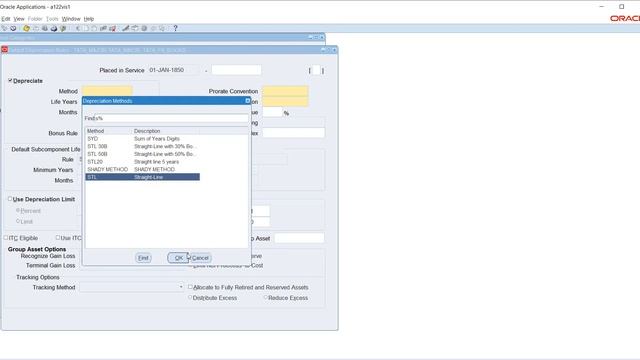The image size is (640, 360).
Task: Select the Reduce Excess radio button
Action: [266, 298]
